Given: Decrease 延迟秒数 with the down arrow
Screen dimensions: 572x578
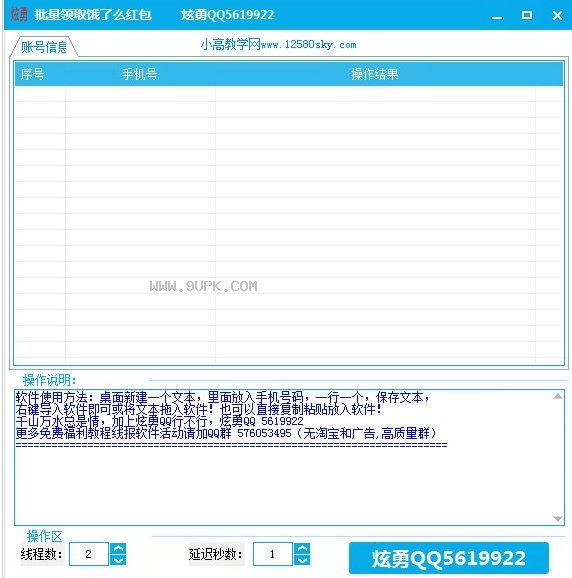Looking at the screenshot, I should 302,560.
